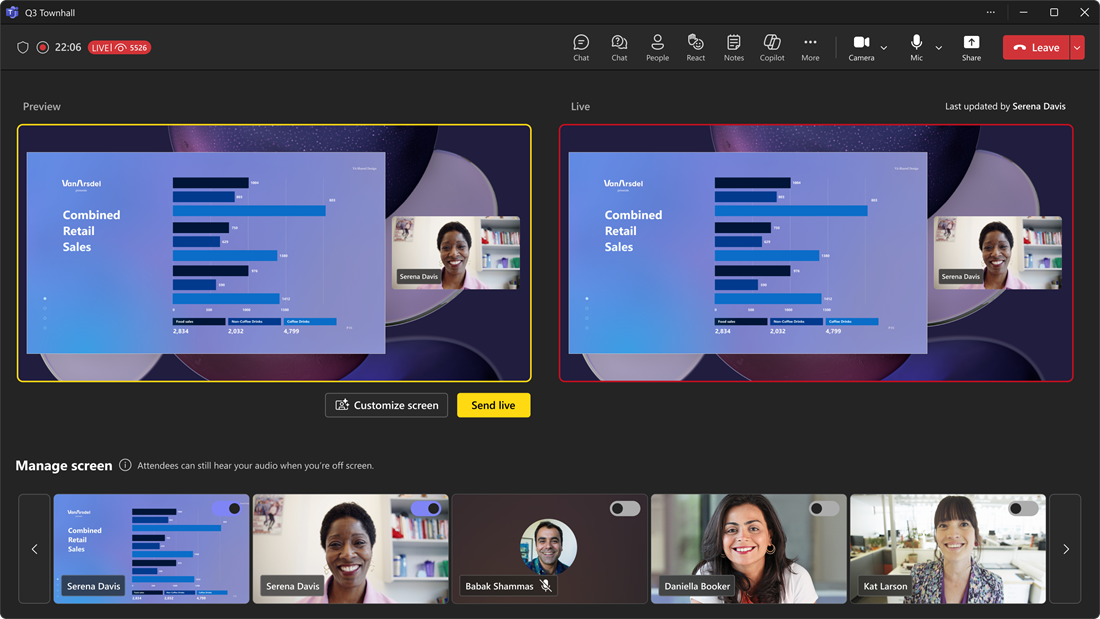
Task: Click Customize screen button
Action: pyautogui.click(x=387, y=405)
